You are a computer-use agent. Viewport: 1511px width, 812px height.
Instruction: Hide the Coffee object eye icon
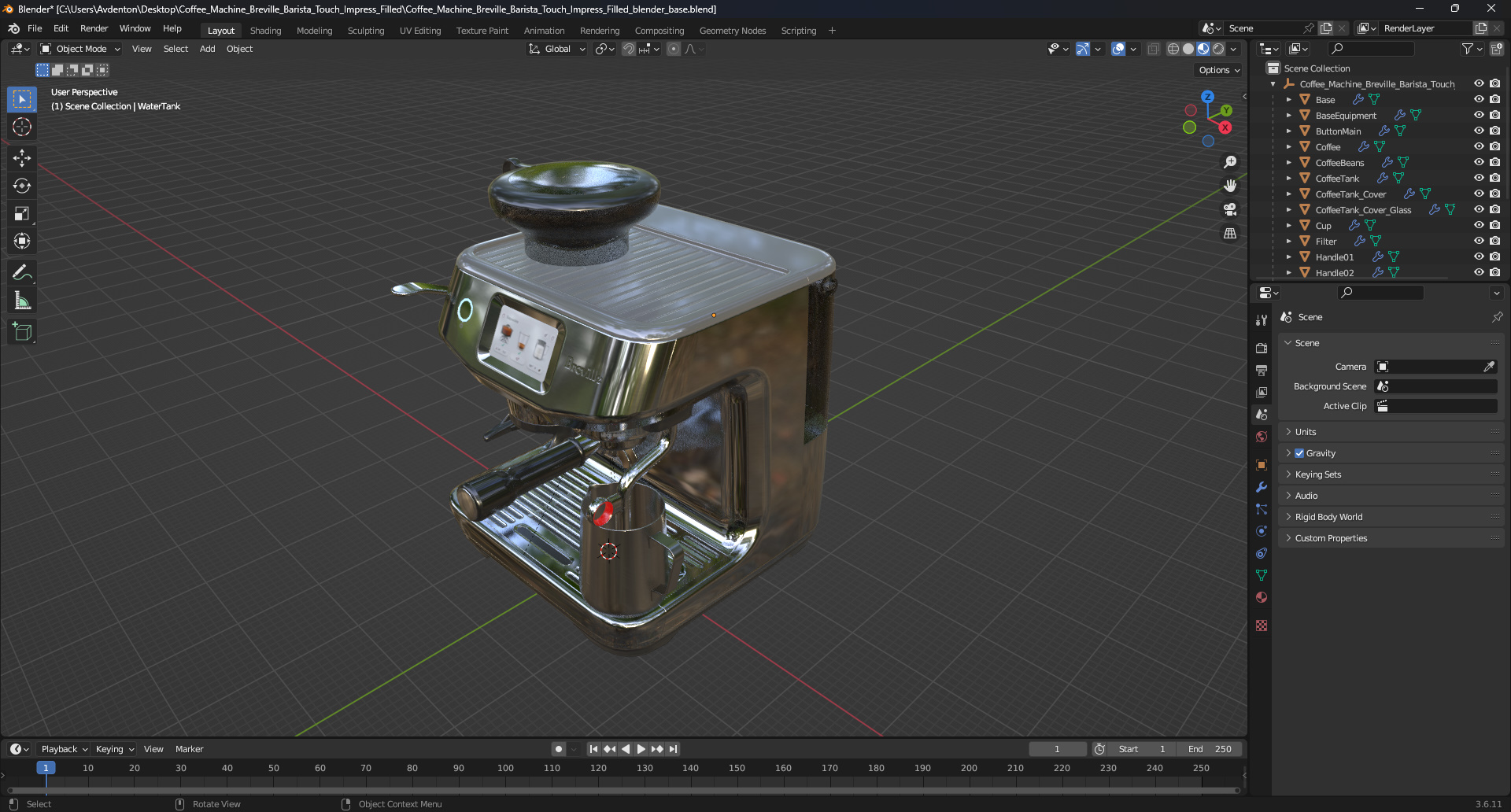1479,146
